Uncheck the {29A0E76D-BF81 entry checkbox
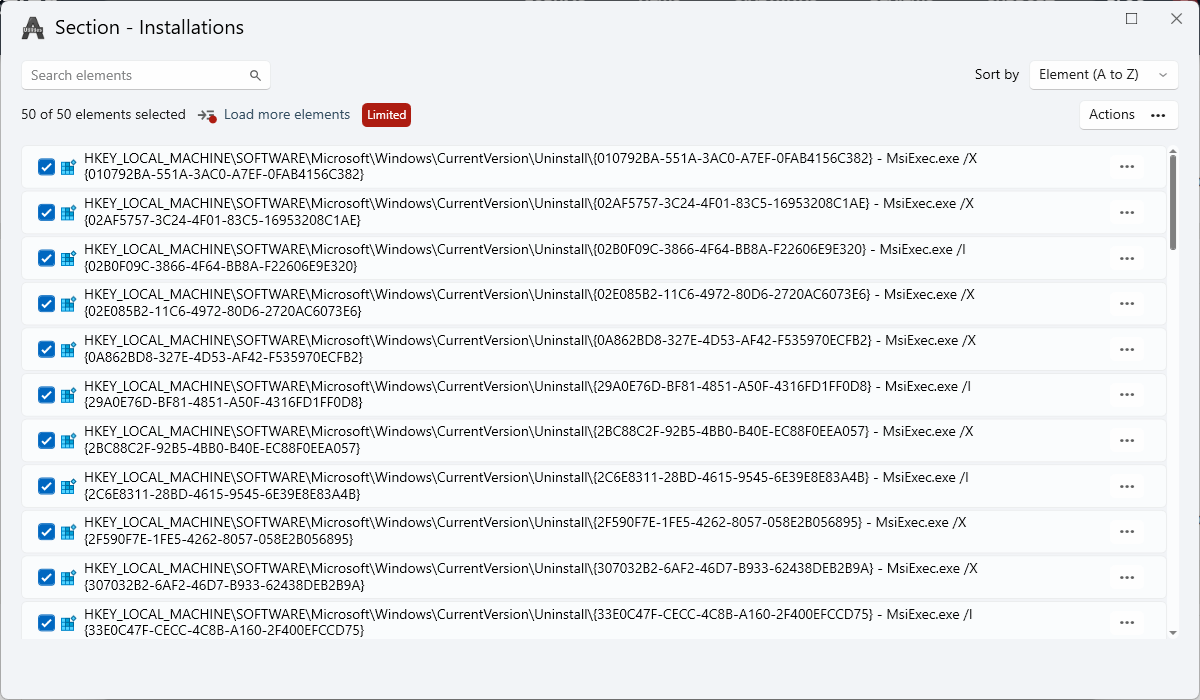Image resolution: width=1200 pixels, height=700 pixels. [x=46, y=395]
